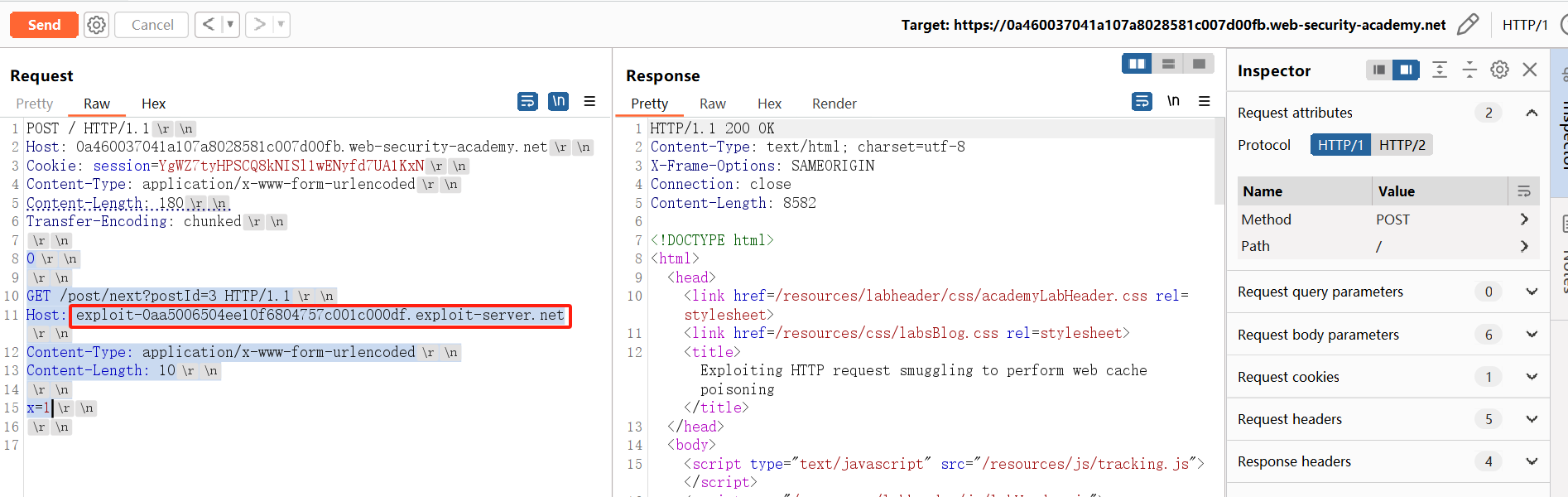Close the Inspector panel
This screenshot has height=497, width=1568.
click(x=1530, y=70)
